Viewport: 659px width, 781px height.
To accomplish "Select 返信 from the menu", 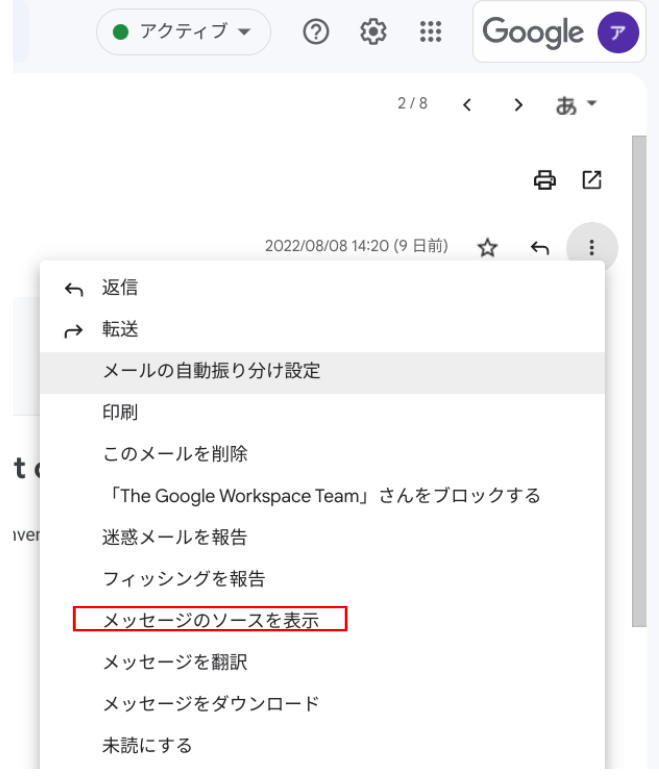I will tap(322, 288).
